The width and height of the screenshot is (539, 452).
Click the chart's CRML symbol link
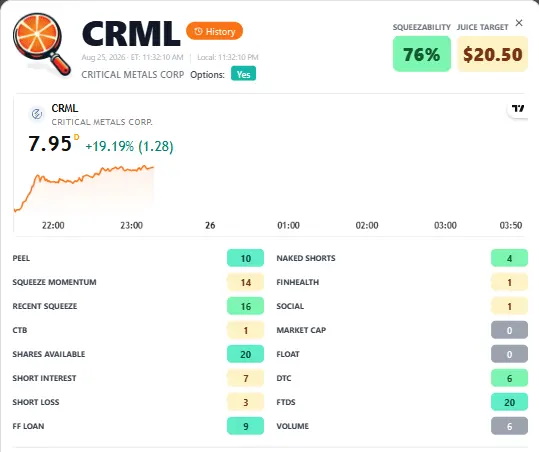point(65,108)
